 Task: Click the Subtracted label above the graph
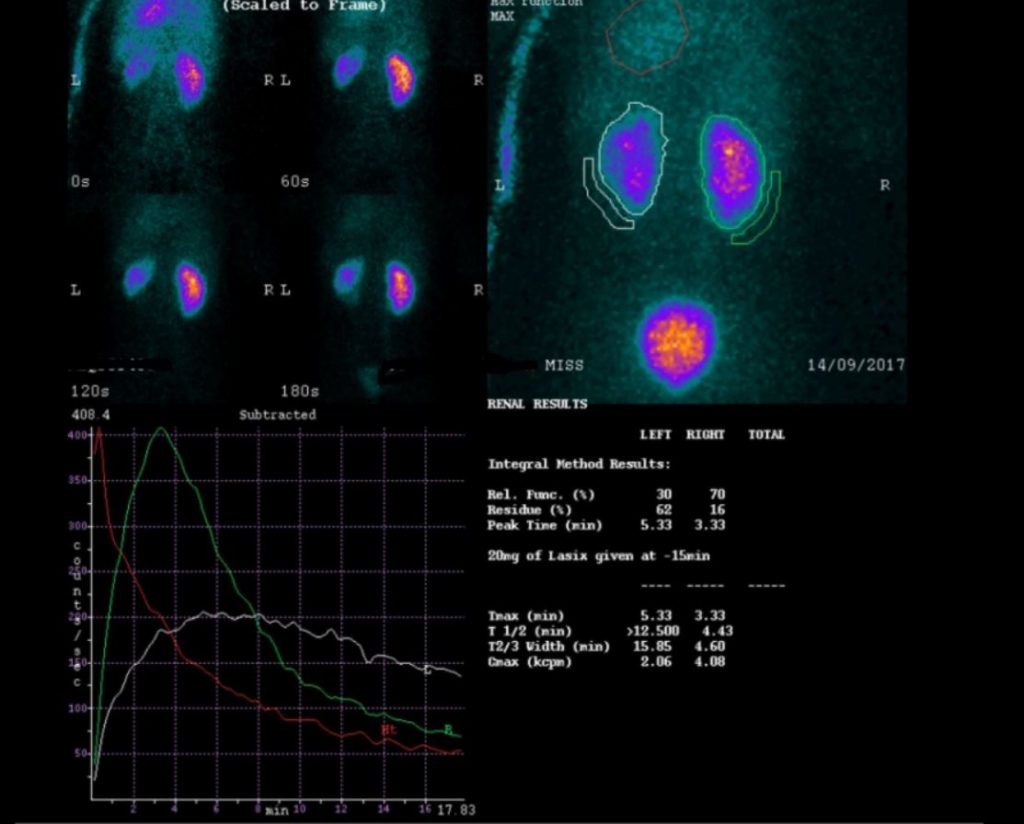click(x=277, y=414)
